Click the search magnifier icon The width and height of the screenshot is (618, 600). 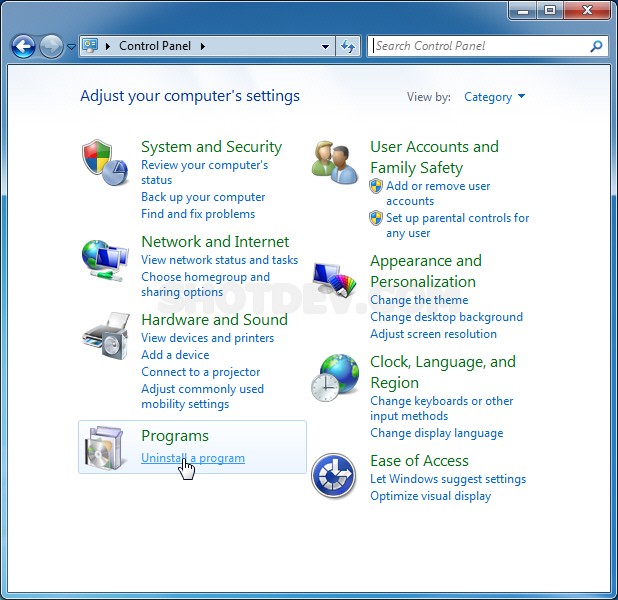tap(596, 46)
